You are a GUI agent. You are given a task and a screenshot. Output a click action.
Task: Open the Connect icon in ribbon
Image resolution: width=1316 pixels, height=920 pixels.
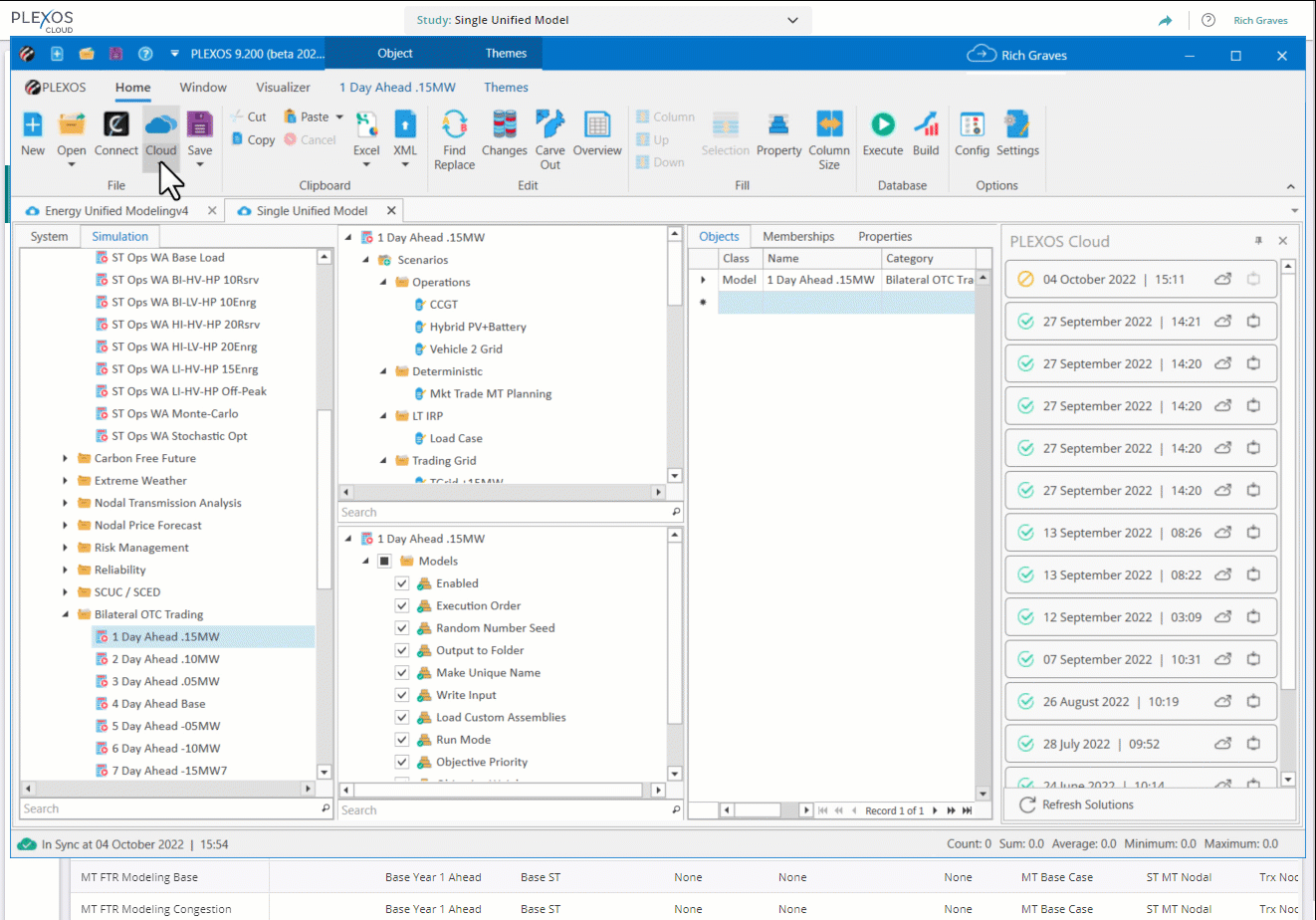(x=115, y=124)
